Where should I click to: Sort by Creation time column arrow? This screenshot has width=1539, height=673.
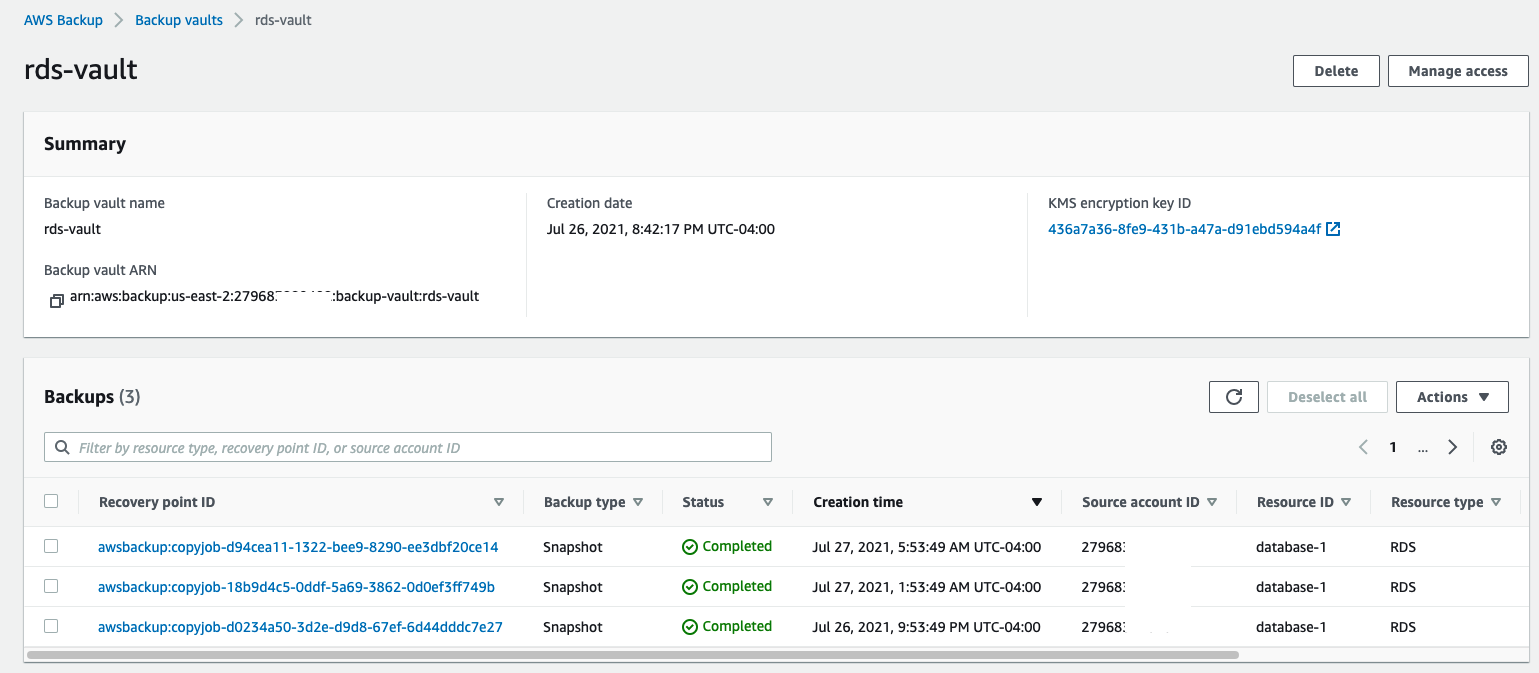click(1037, 502)
